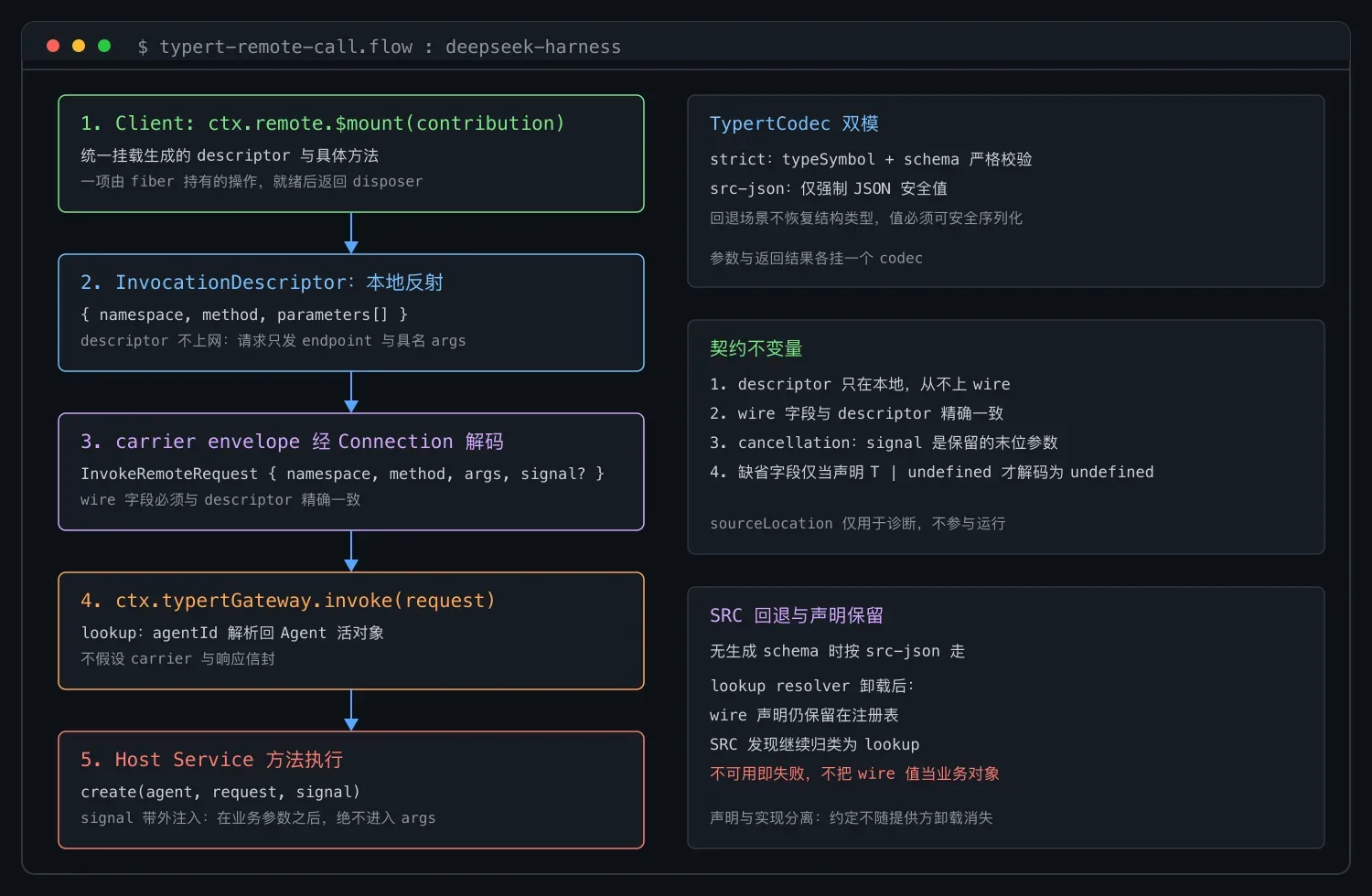Viewport: 1372px width, 896px height.
Task: Select the line "wire 声明仍保留在注册表"
Action: coord(804,715)
